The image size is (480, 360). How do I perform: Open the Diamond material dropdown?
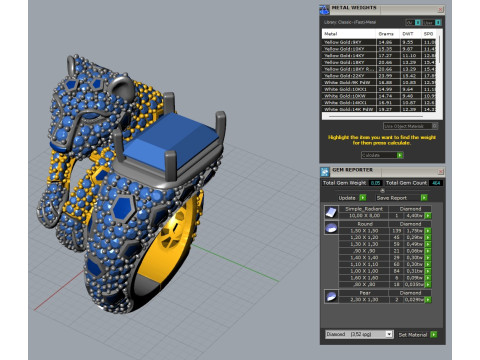pyautogui.click(x=389, y=334)
